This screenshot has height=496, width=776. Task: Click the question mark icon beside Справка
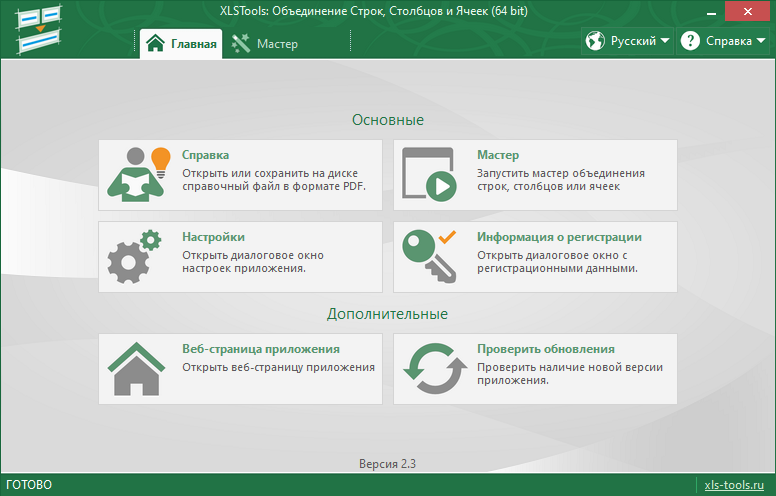pyautogui.click(x=690, y=41)
